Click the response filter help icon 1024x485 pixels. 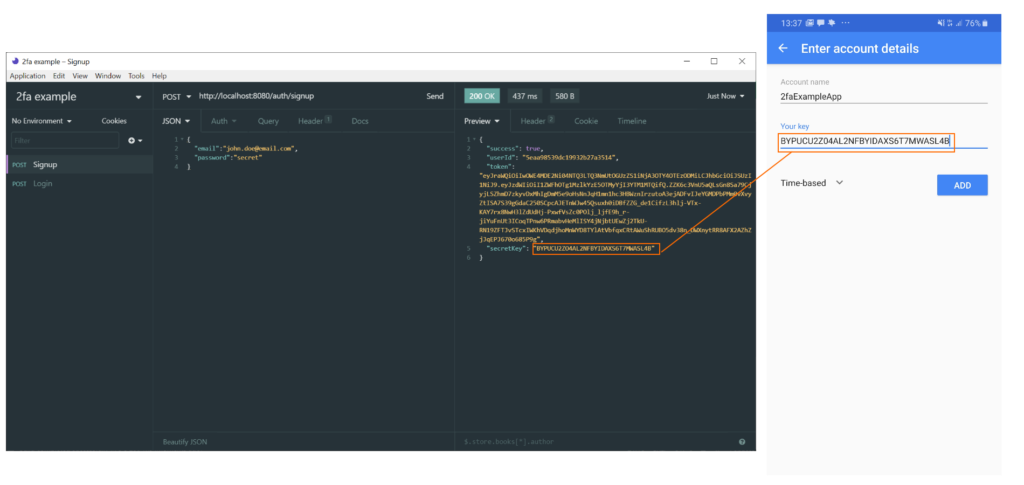tap(742, 442)
